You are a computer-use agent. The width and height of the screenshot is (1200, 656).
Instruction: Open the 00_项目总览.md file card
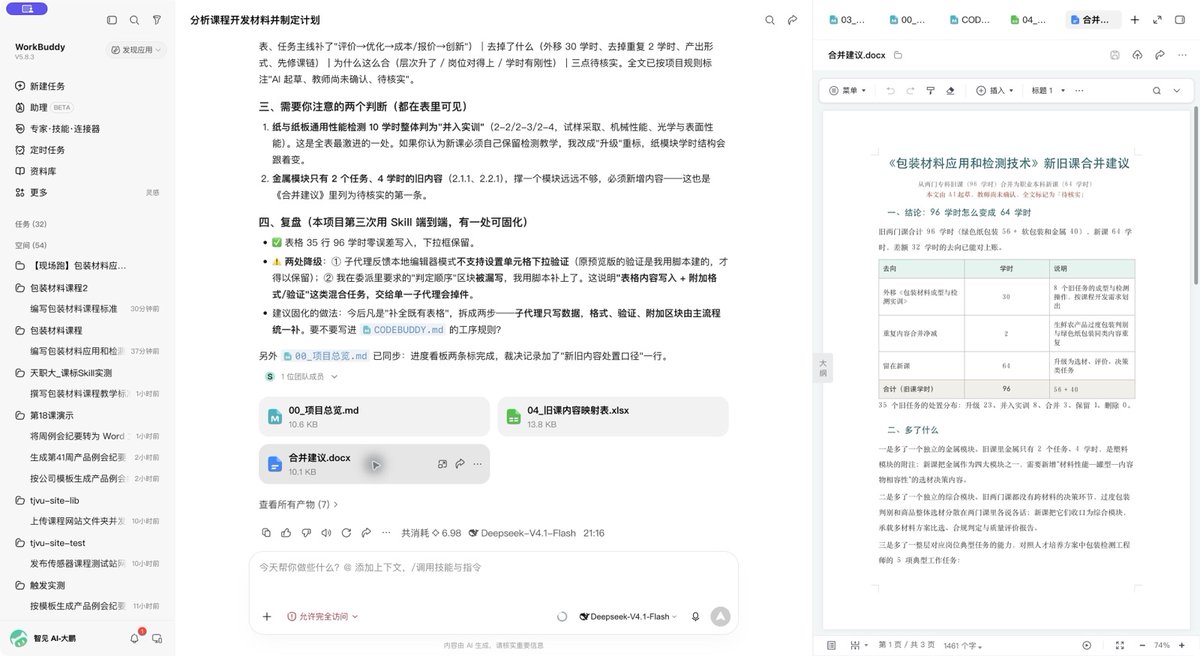click(374, 417)
